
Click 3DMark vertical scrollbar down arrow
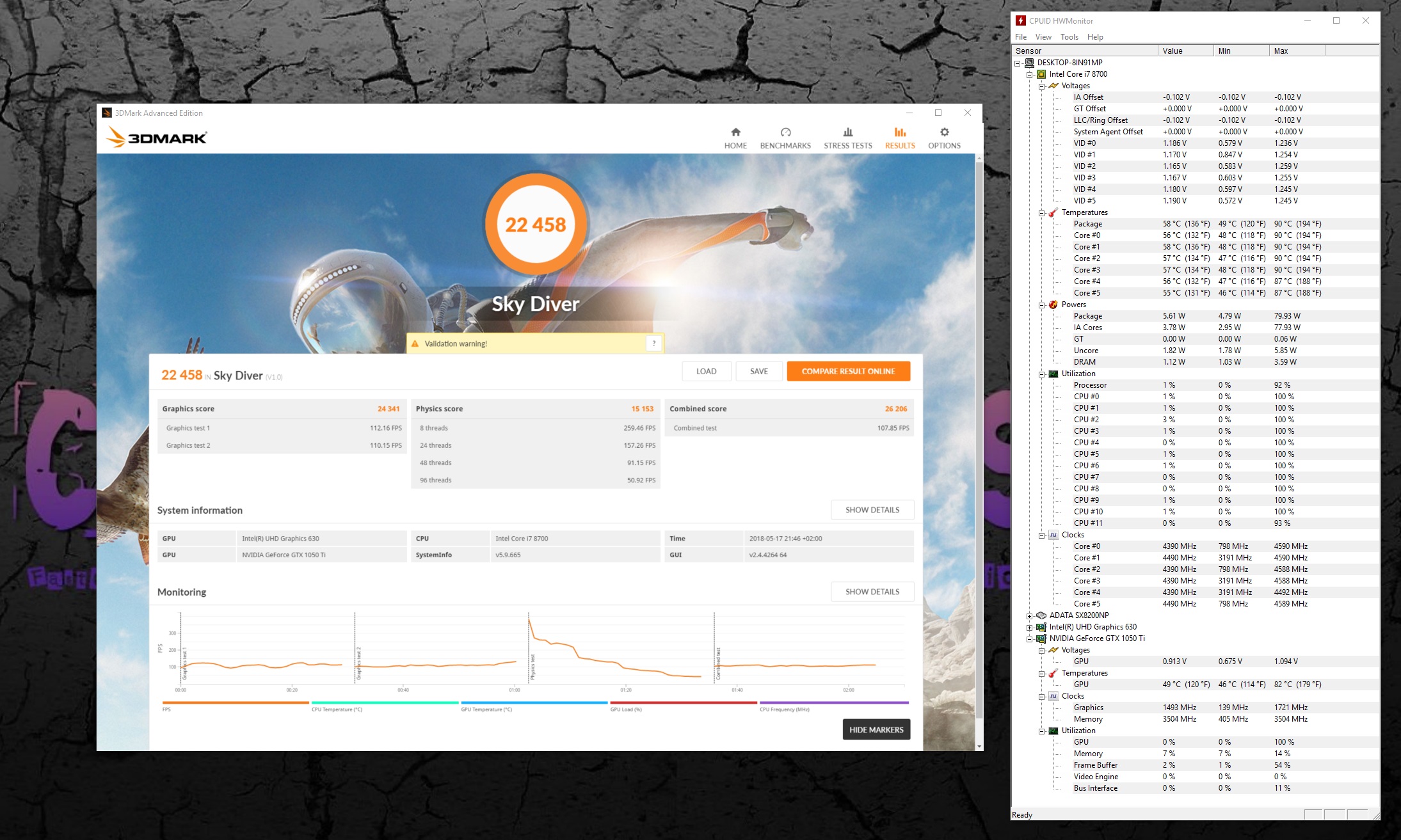point(979,746)
